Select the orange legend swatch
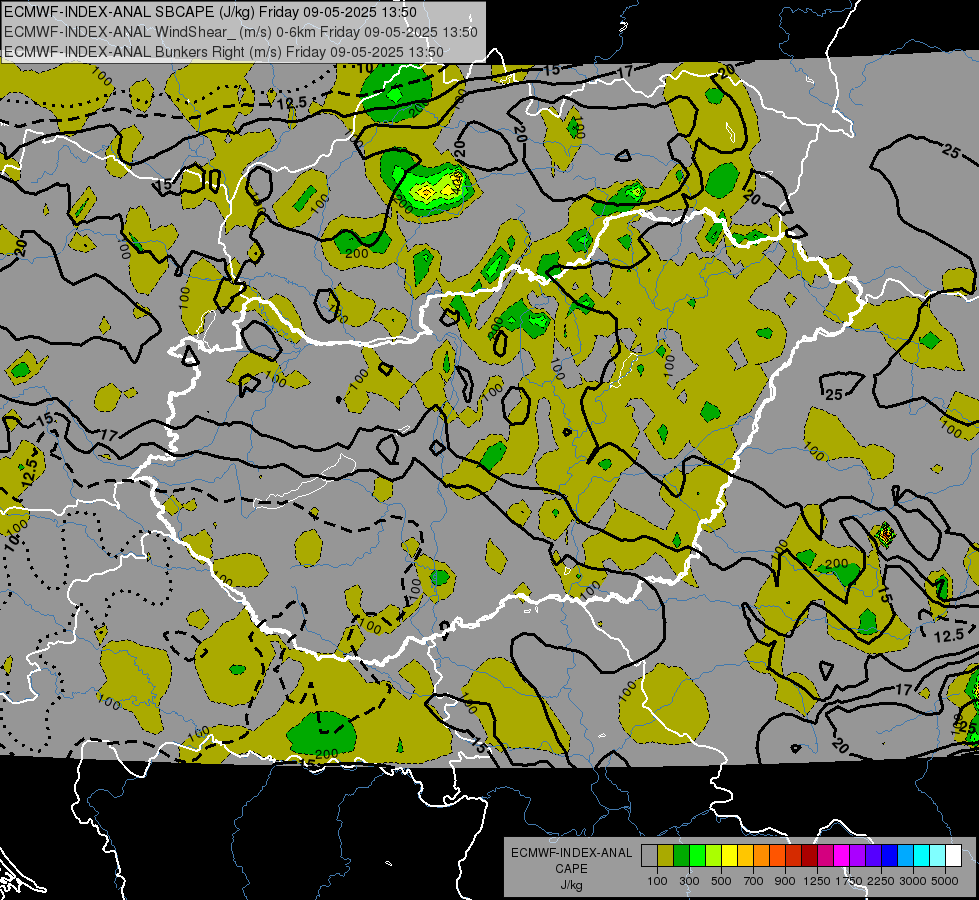This screenshot has width=979, height=900. pos(762,856)
